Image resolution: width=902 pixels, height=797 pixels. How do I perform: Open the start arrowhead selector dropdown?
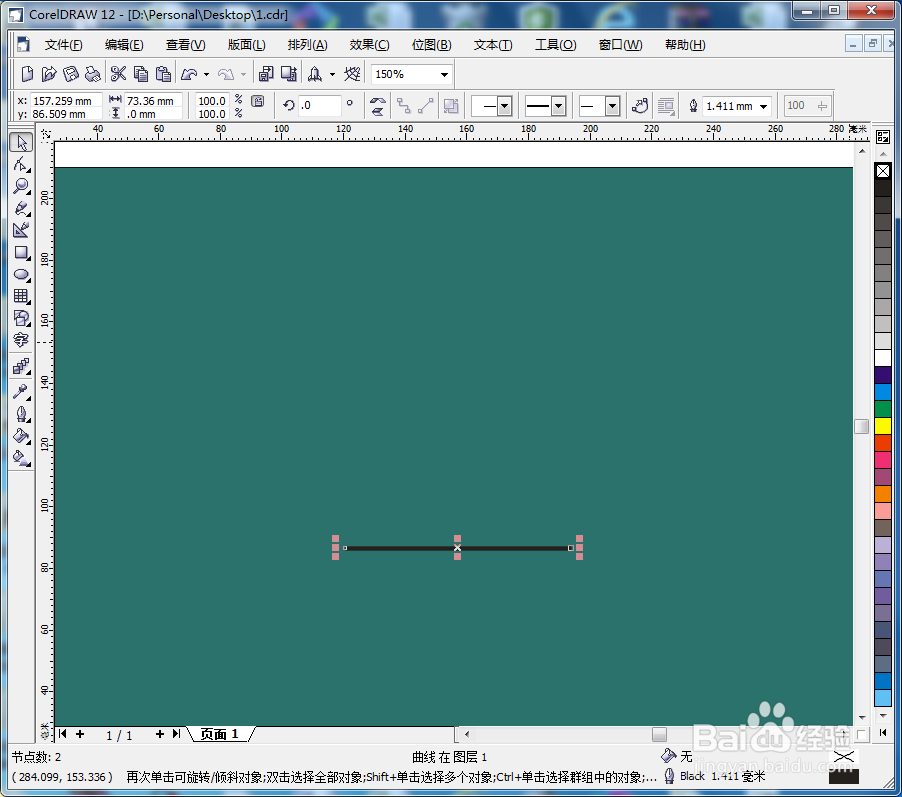coord(504,106)
